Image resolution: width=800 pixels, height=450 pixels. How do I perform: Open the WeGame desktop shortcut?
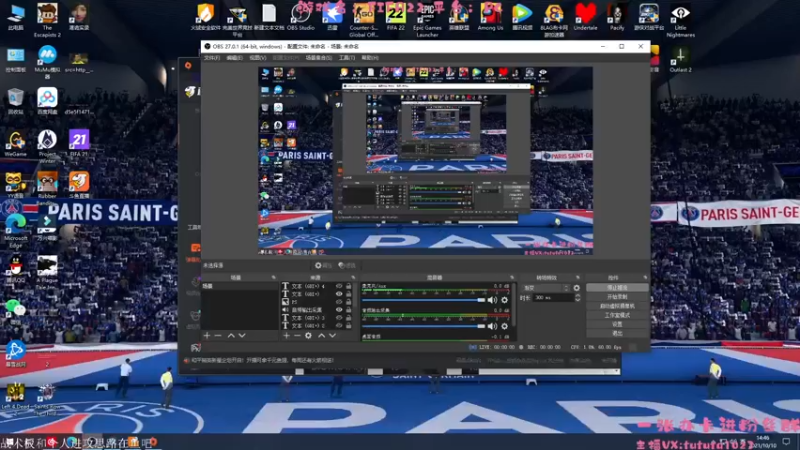coord(16,143)
